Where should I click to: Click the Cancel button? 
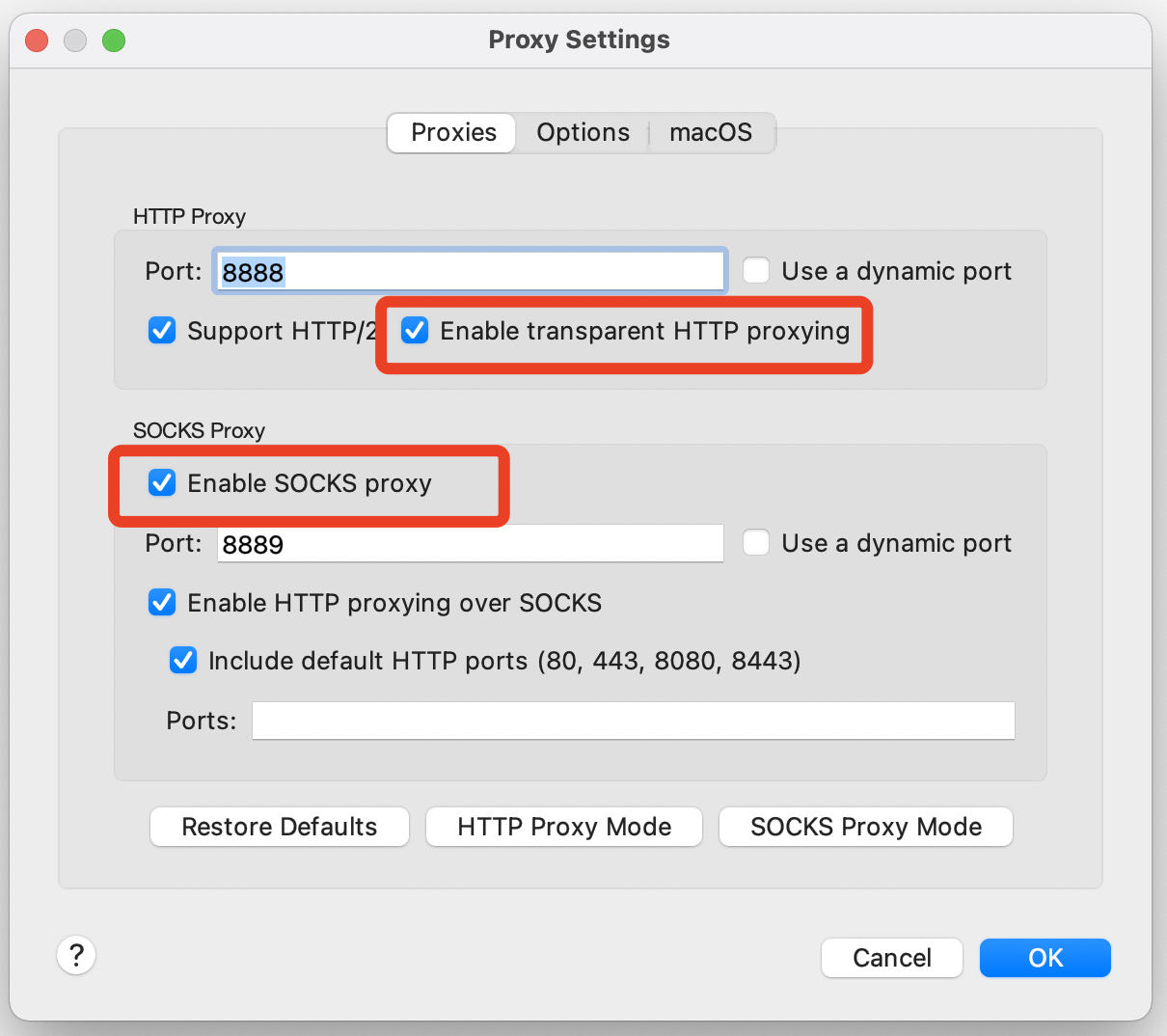892,958
